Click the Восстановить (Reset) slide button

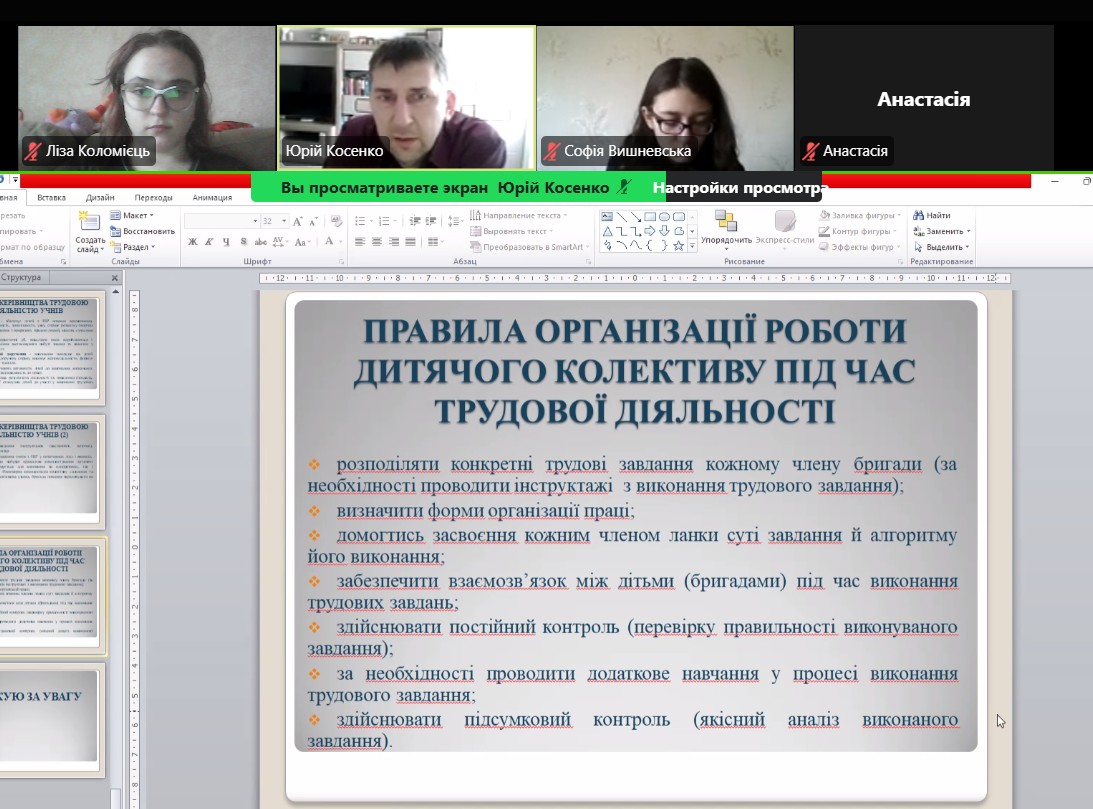pos(142,231)
